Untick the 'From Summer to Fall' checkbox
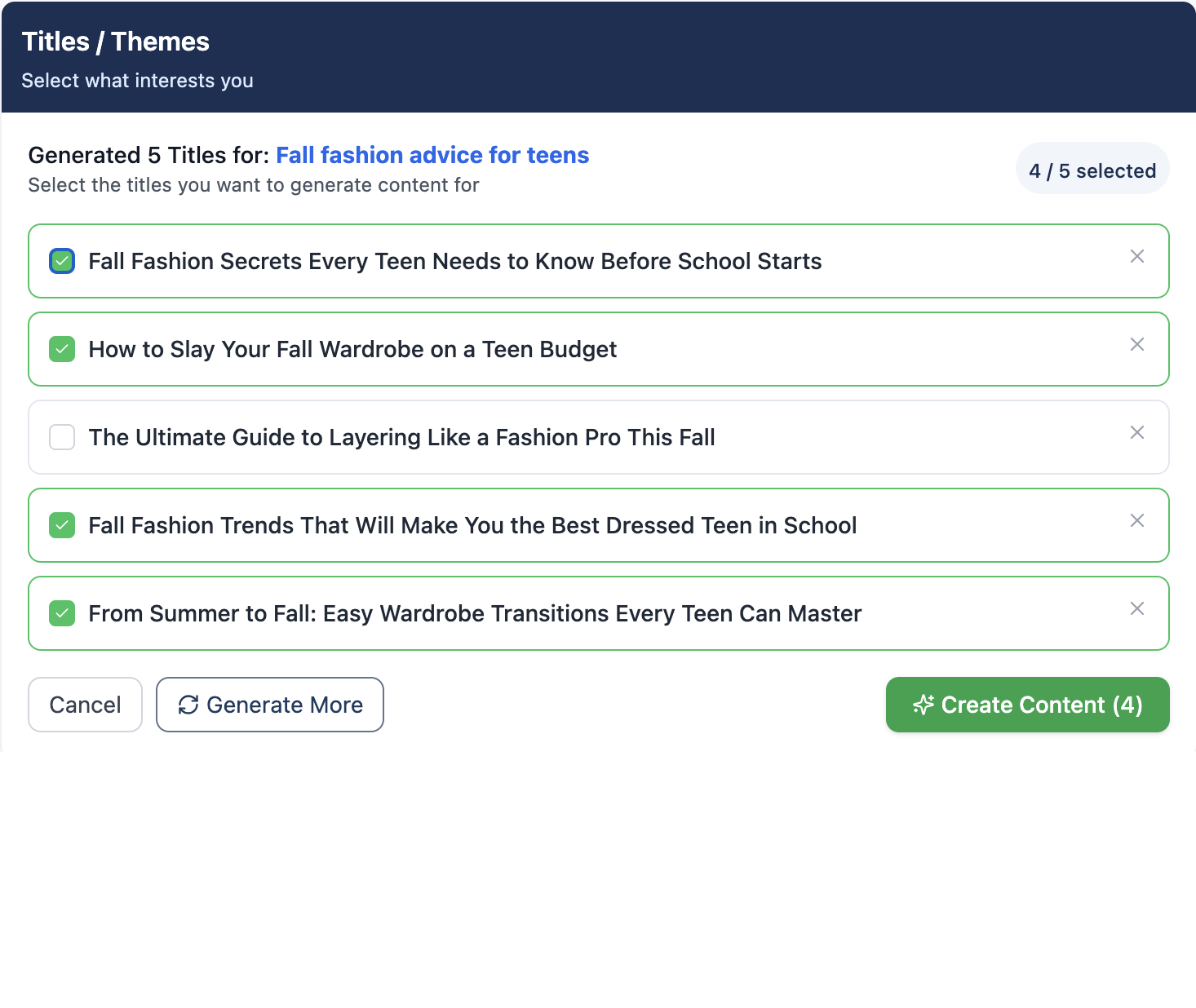Image resolution: width=1196 pixels, height=1008 pixels. [62, 613]
